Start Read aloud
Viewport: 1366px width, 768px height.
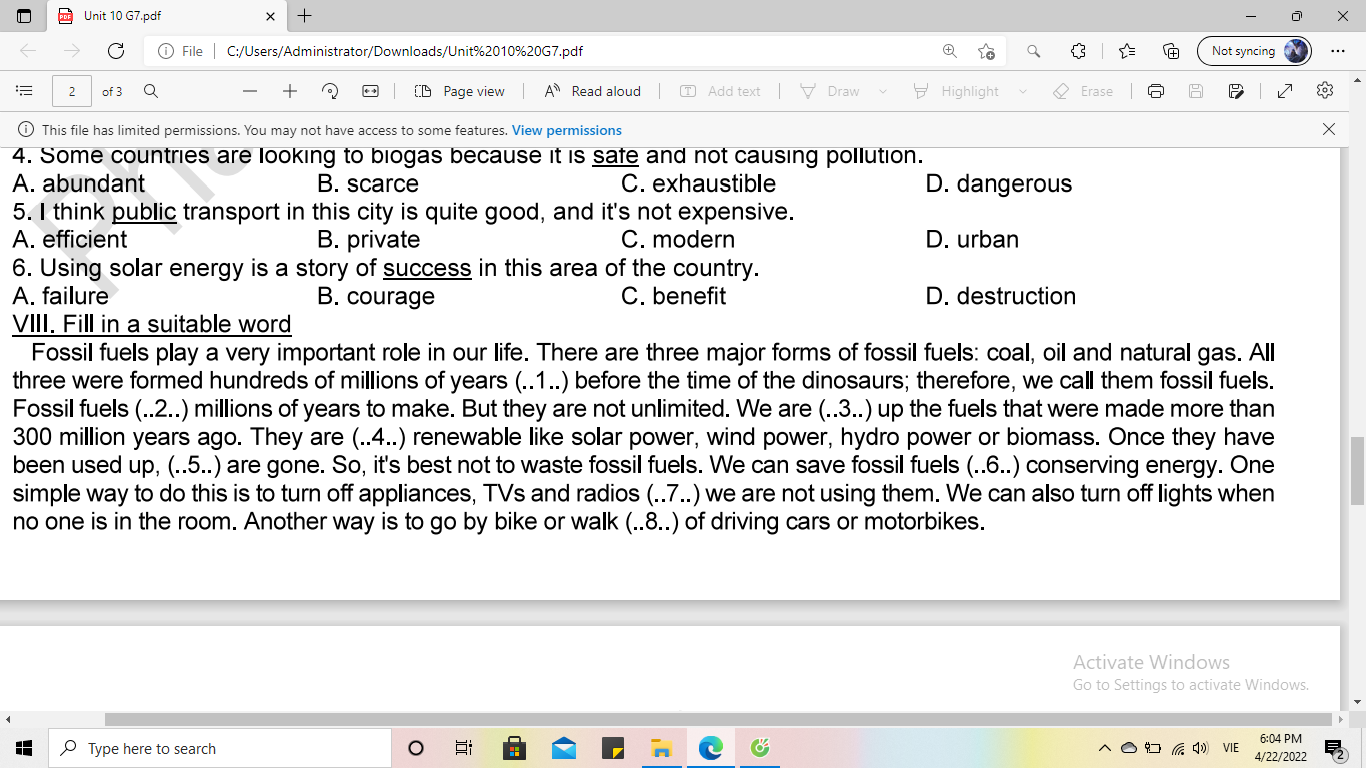click(592, 91)
